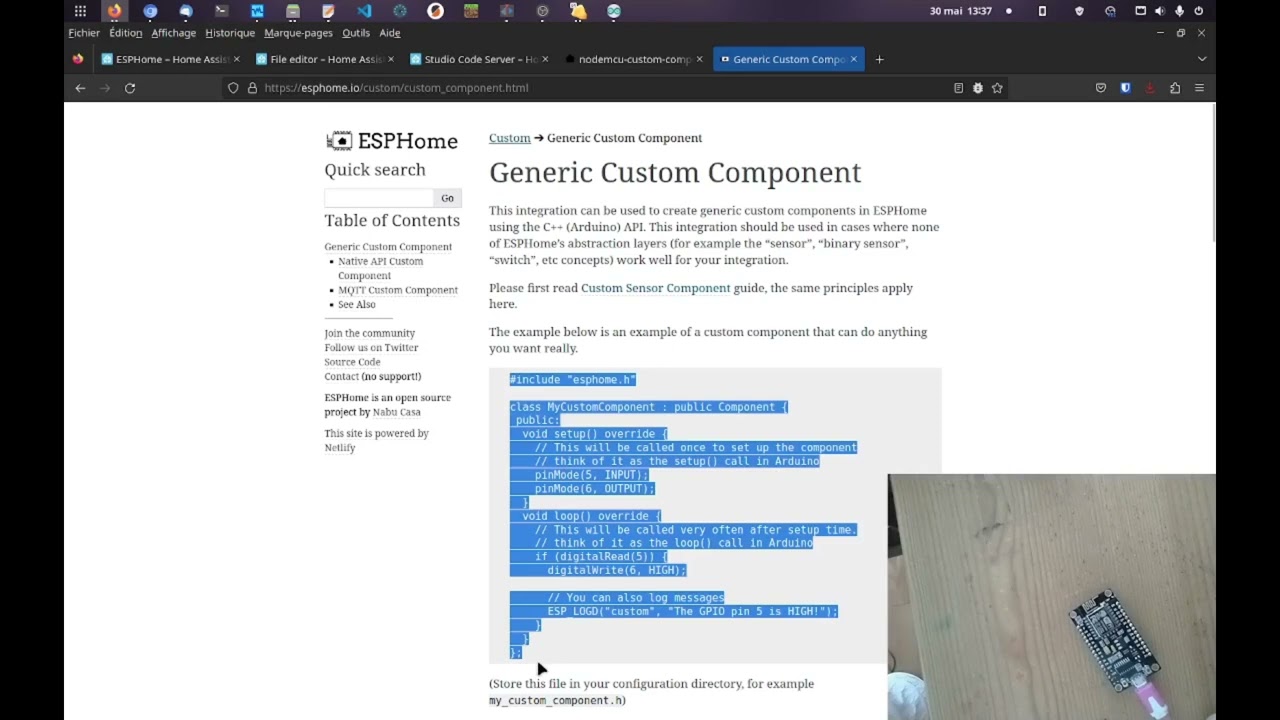Go to MQTT Custom Component section
This screenshot has height=720, width=1280.
coord(398,290)
